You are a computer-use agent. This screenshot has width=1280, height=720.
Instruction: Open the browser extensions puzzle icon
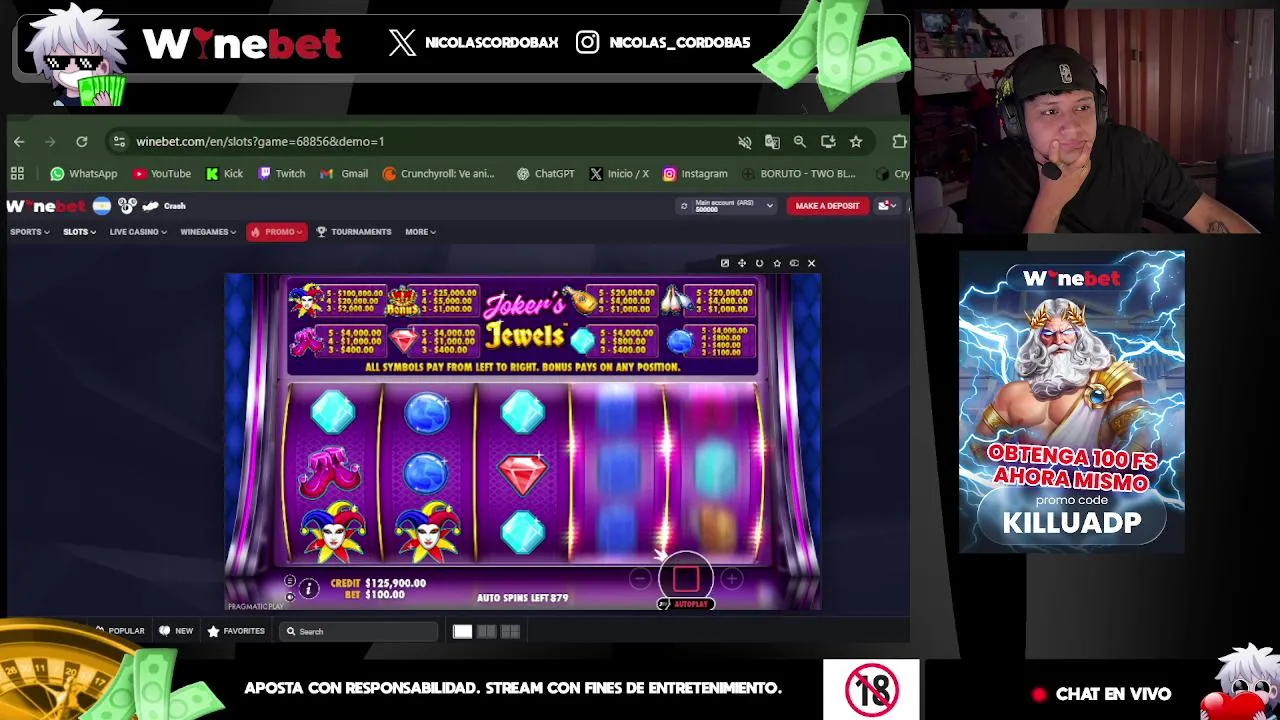click(x=899, y=142)
